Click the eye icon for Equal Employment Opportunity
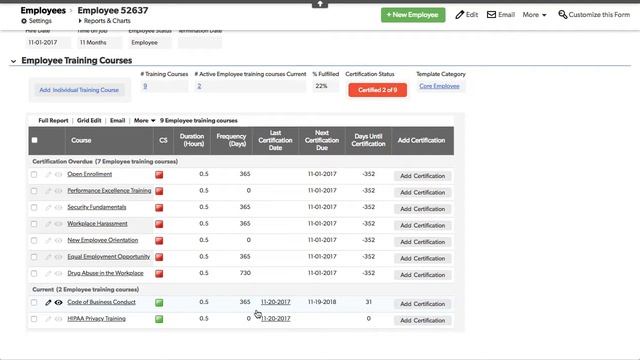This screenshot has height=360, width=640. coord(58,257)
